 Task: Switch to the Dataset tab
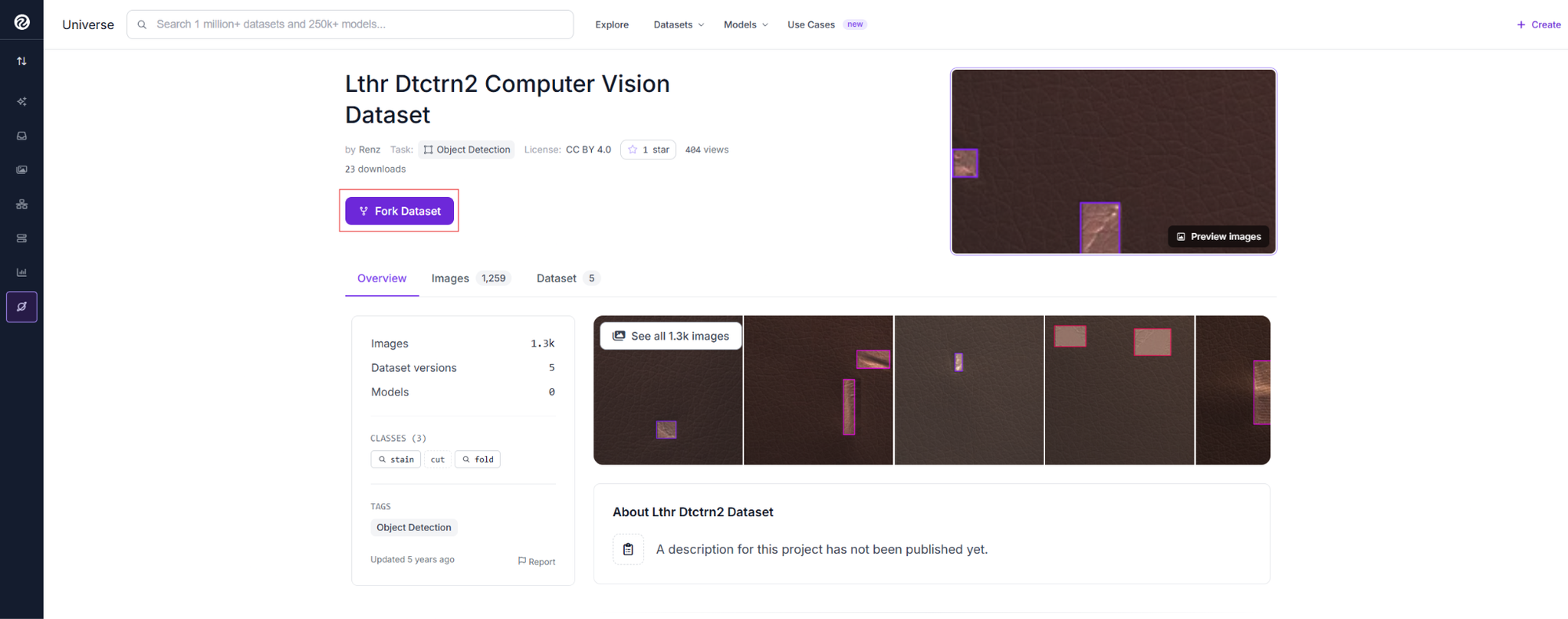[568, 279]
